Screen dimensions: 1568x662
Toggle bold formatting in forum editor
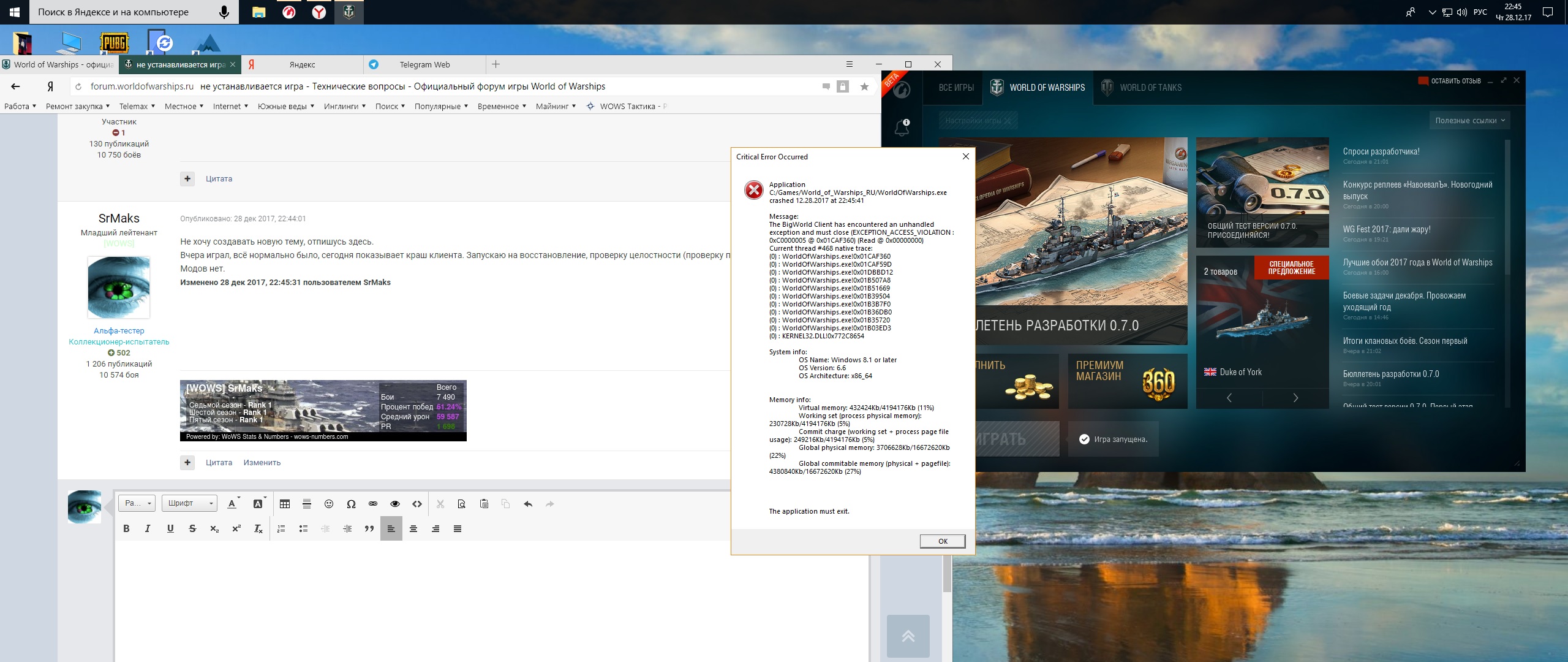pos(126,528)
